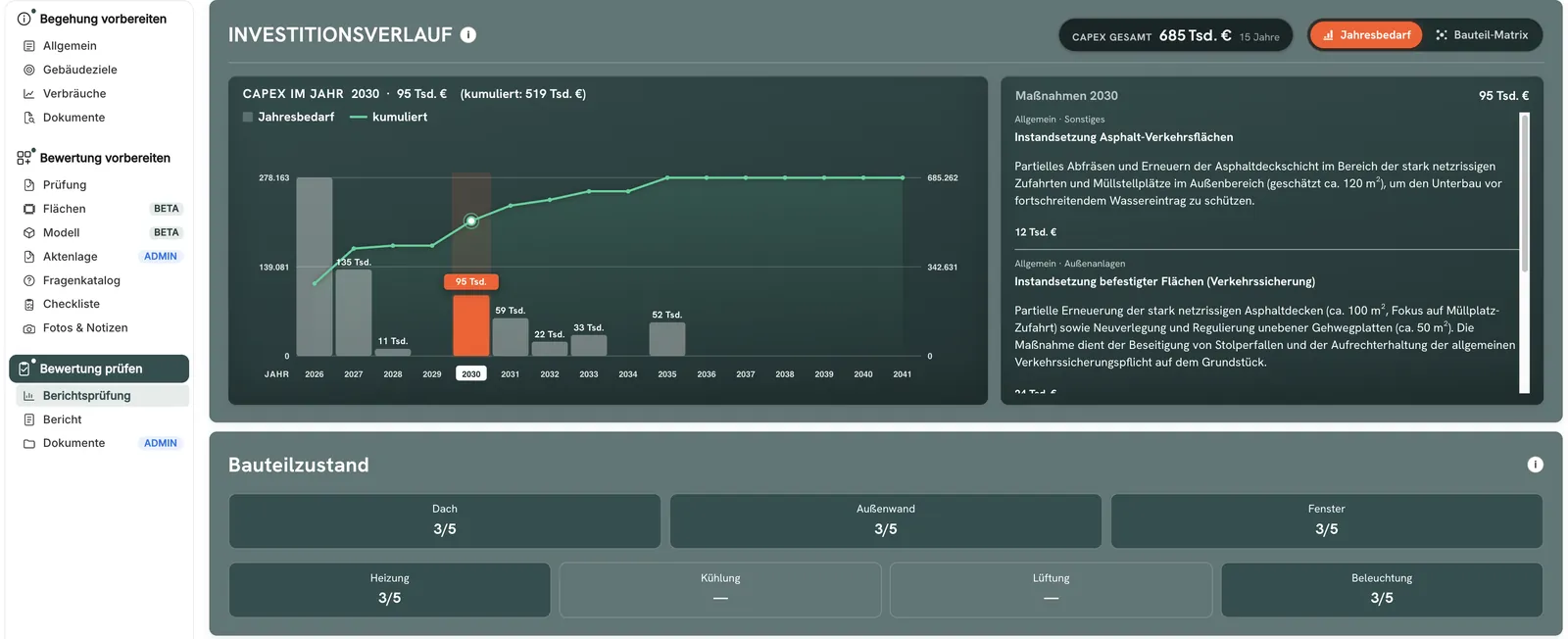Open the Verbräuche sidebar item

[x=74, y=93]
